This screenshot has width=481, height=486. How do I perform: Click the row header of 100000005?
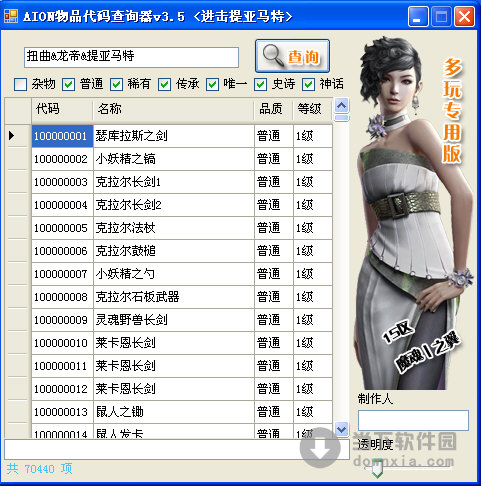tap(18, 228)
